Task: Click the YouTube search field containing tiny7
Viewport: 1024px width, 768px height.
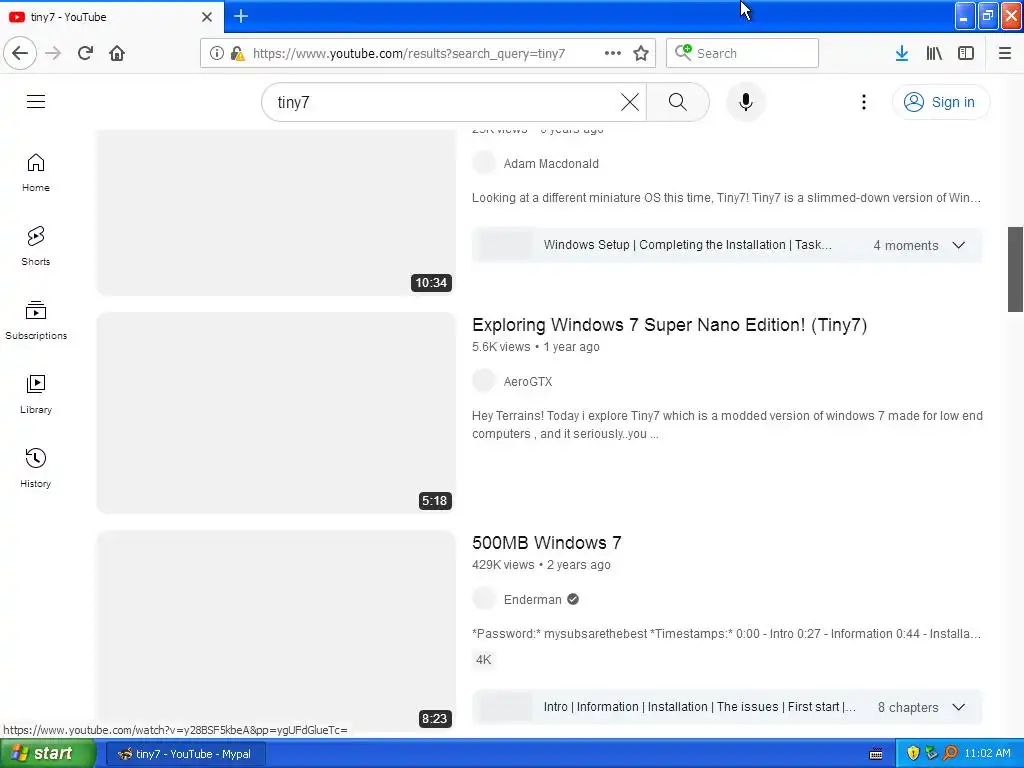Action: pos(444,102)
